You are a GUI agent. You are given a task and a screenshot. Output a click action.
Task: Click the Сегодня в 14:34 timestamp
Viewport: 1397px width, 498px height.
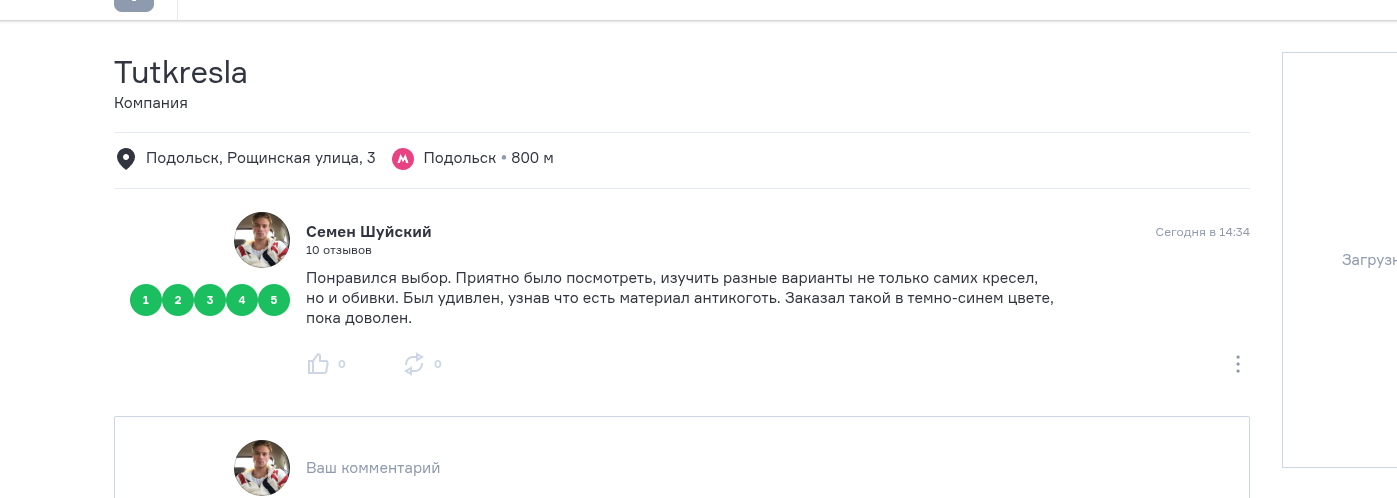(1202, 232)
